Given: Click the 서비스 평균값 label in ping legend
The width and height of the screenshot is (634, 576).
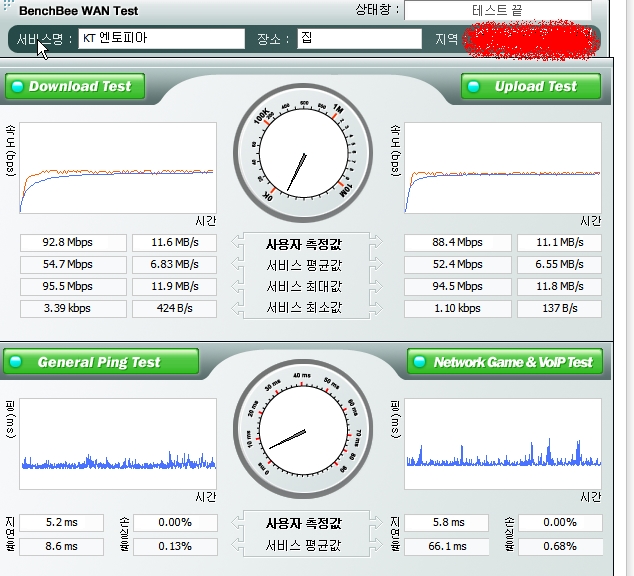Looking at the screenshot, I should tap(304, 546).
